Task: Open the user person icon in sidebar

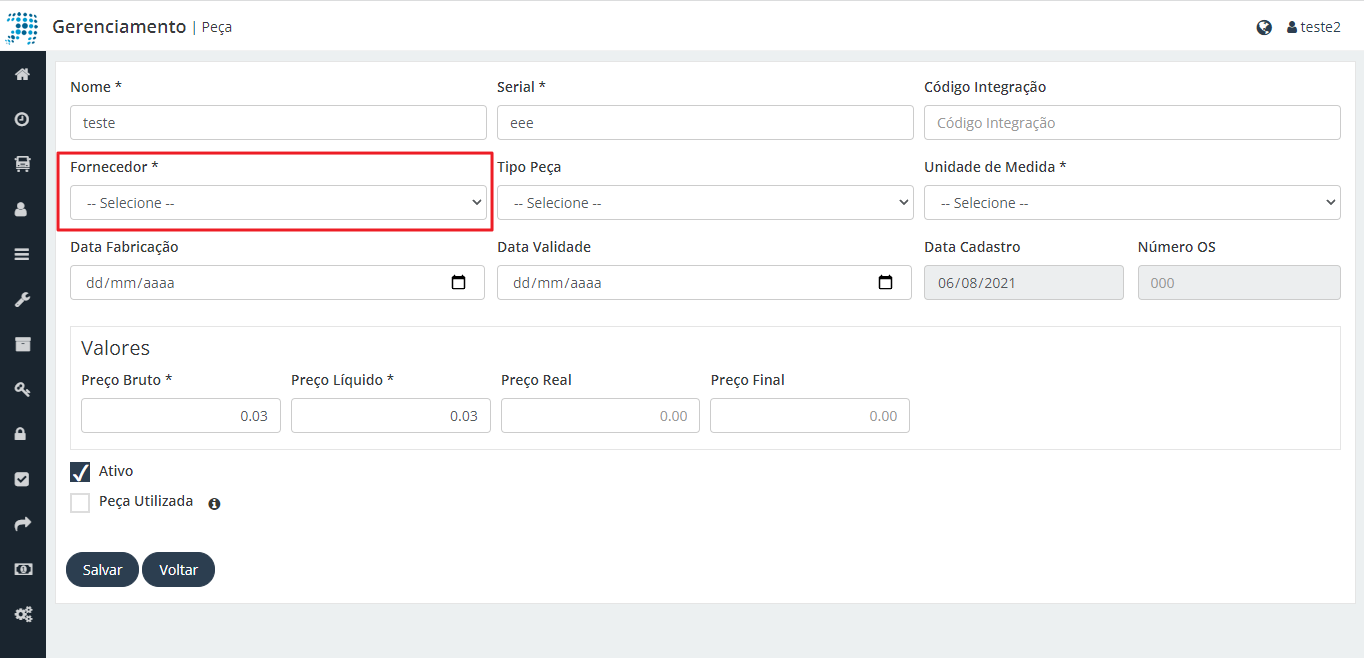Action: 22,209
